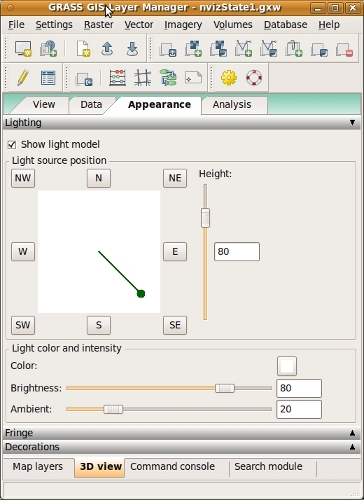Uncheck Show light model checkbox
Screen dimensions: 364x500
tap(12, 145)
